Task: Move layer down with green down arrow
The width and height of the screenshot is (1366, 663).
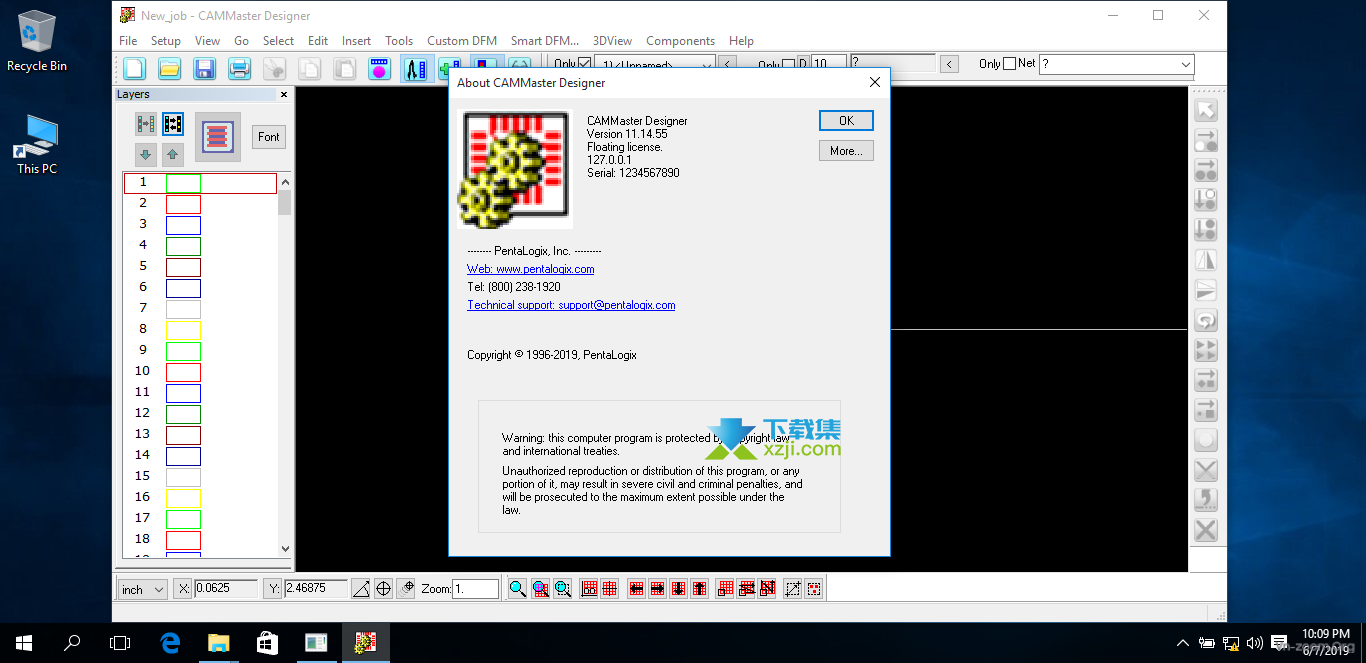Action: point(146,154)
